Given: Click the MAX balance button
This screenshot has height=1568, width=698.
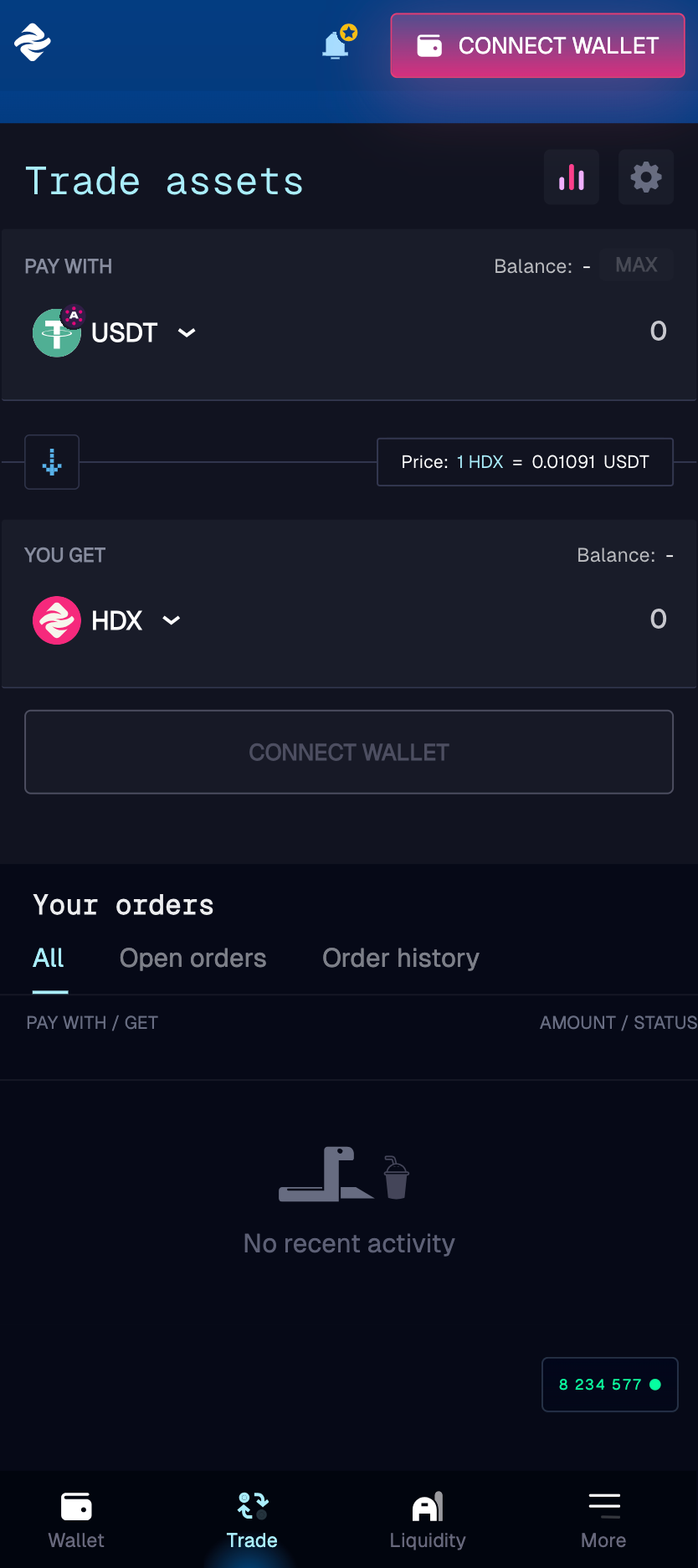Looking at the screenshot, I should click(637, 265).
